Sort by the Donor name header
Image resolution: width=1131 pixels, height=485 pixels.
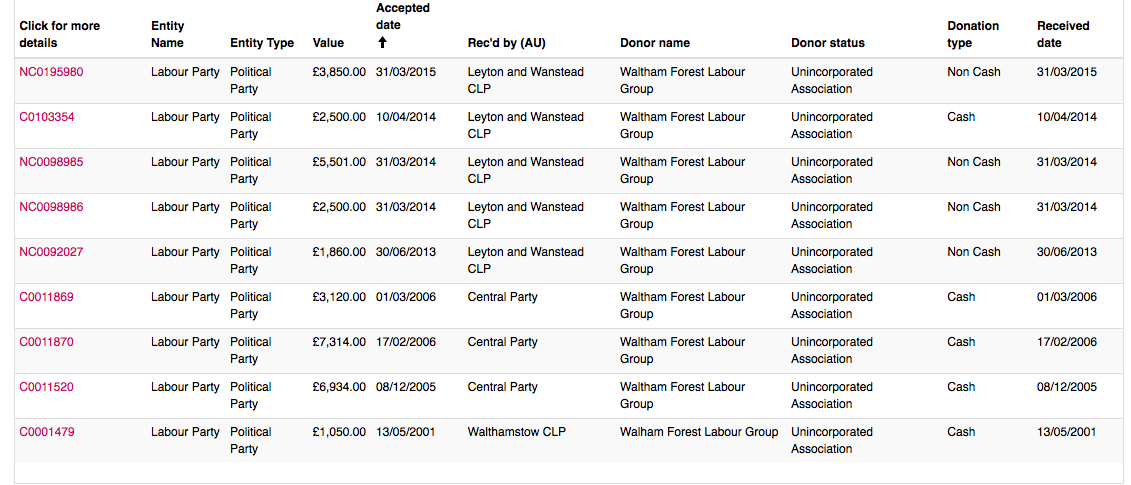click(655, 43)
